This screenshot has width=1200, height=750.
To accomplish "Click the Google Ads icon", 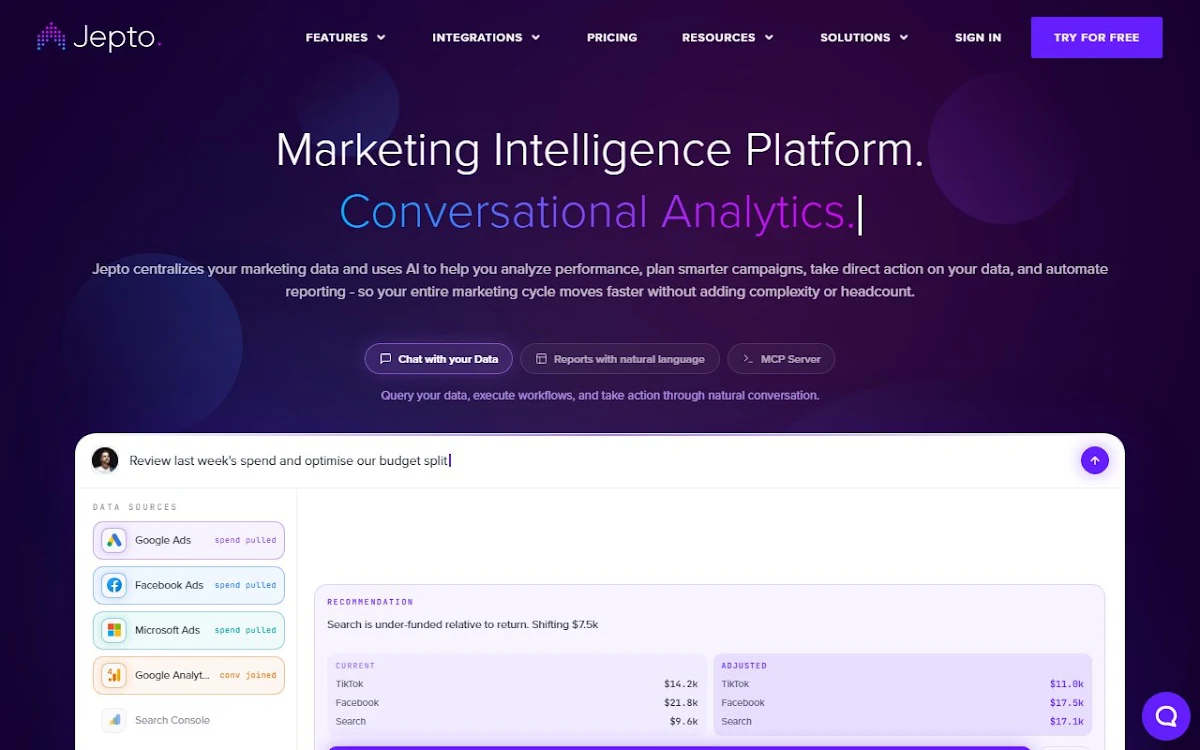I will [x=114, y=540].
